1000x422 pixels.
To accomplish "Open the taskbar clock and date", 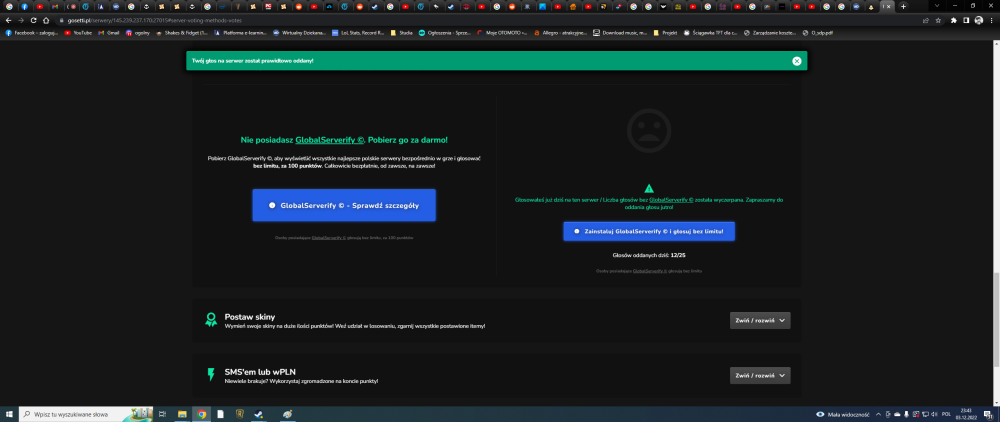I will 965,414.
